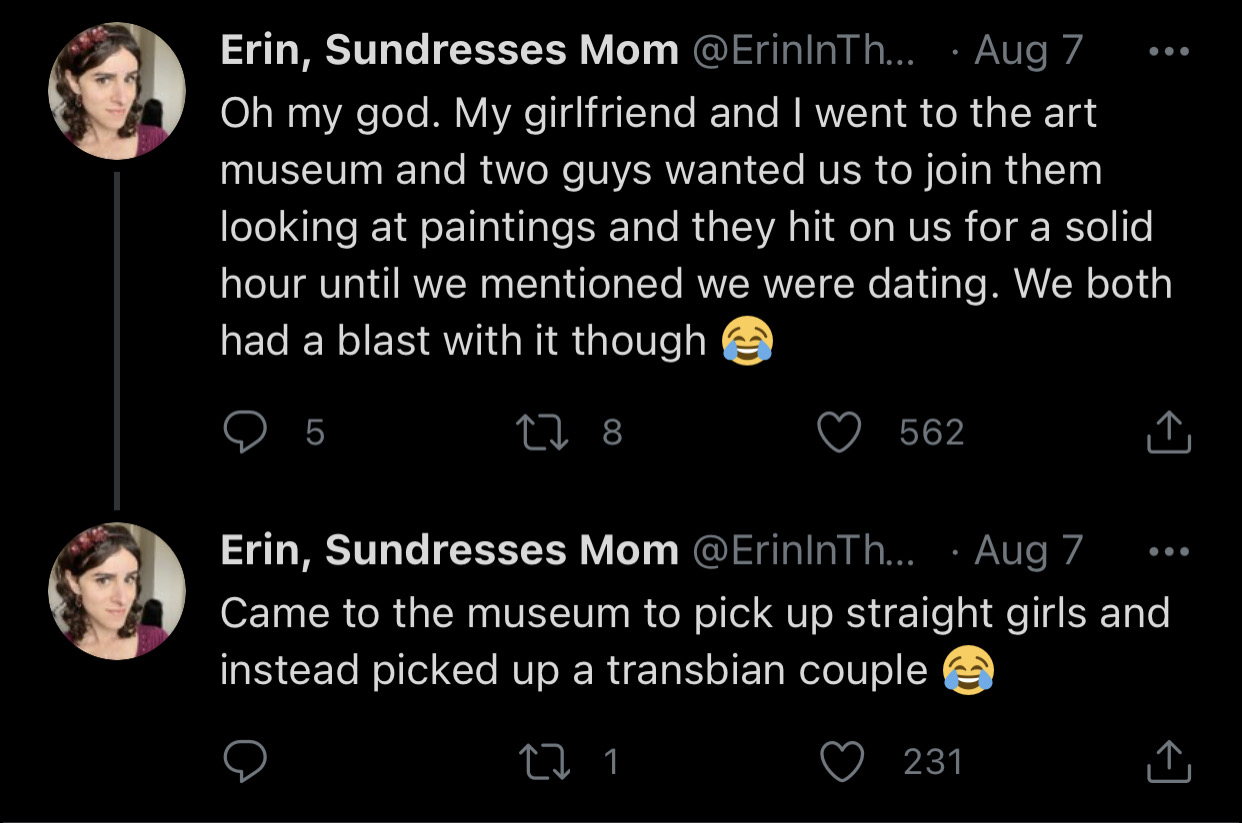Open Erin, Sundresses Mom name on the second tweet
This screenshot has width=1242, height=823.
pyautogui.click(x=449, y=550)
